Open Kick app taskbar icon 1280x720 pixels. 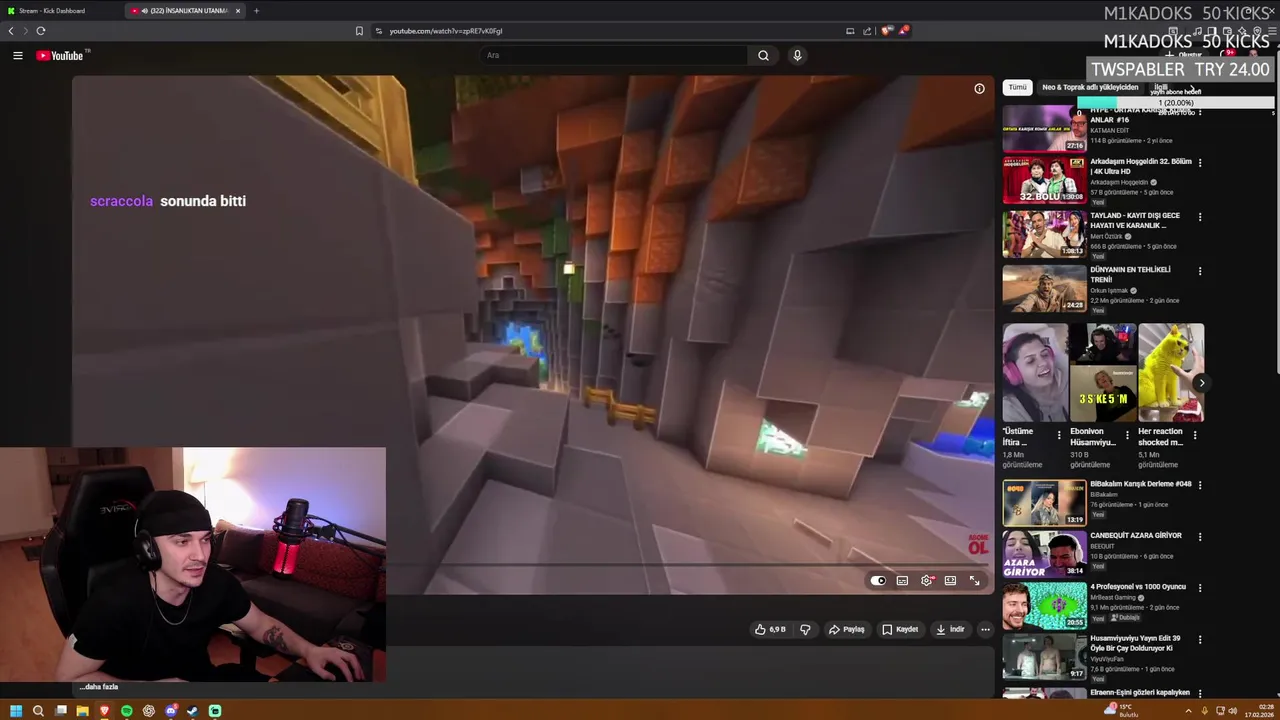(215, 711)
